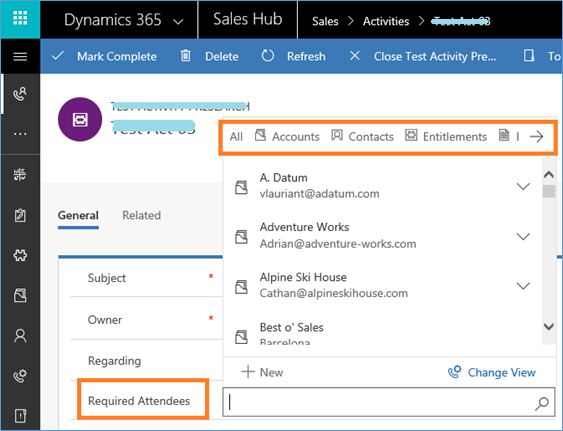Click scrollbar up arrow in lookup list
Viewport: 563px width, 431px height.
[x=549, y=175]
